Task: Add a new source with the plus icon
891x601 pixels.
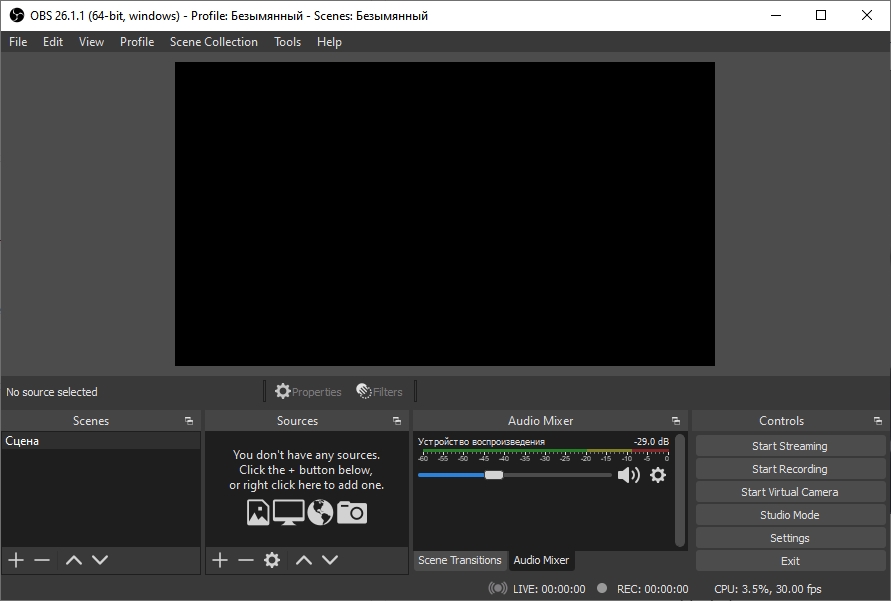Action: [x=219, y=560]
